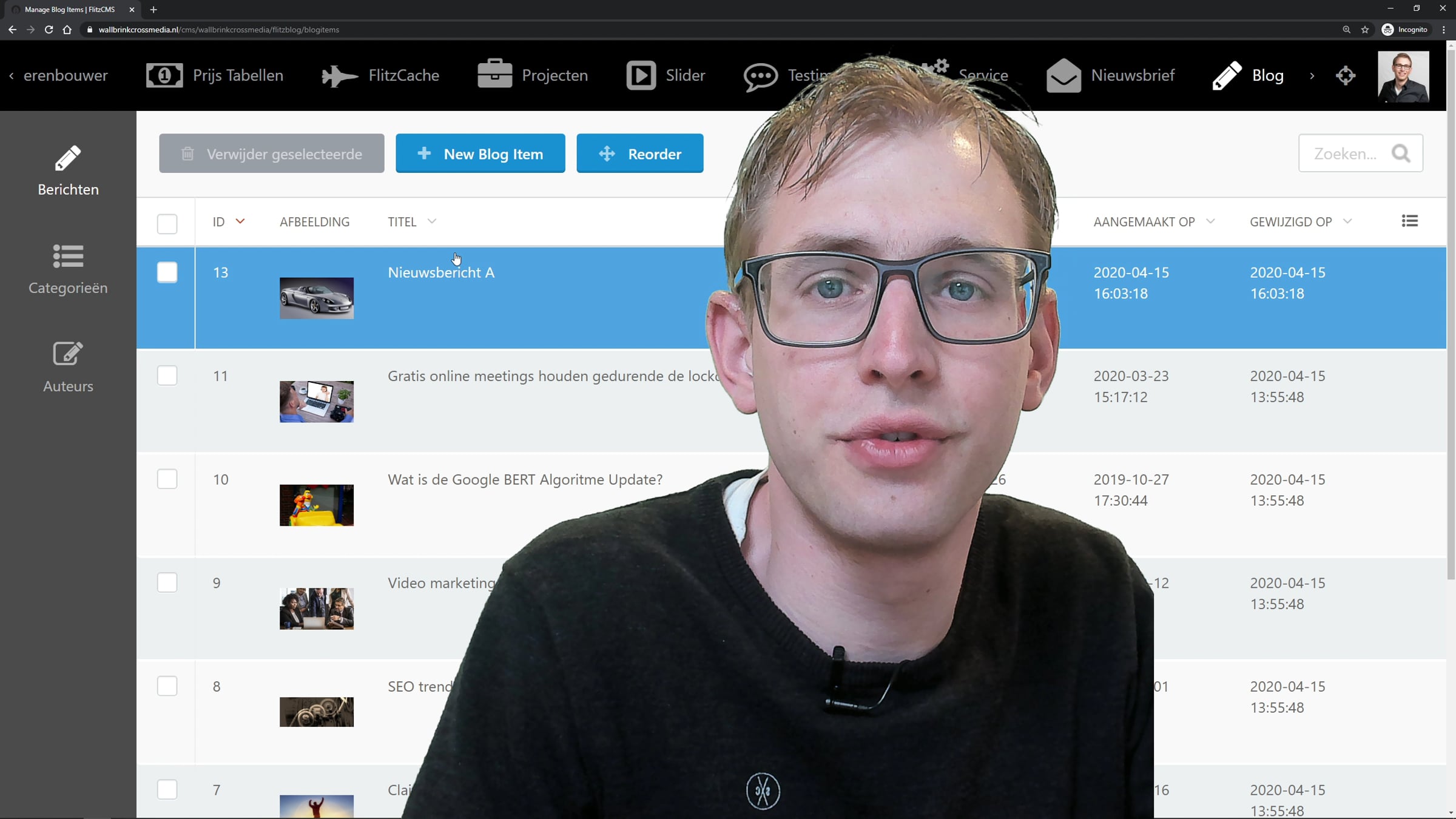Toggle ID column sort arrow
1456x819 pixels.
tap(240, 221)
